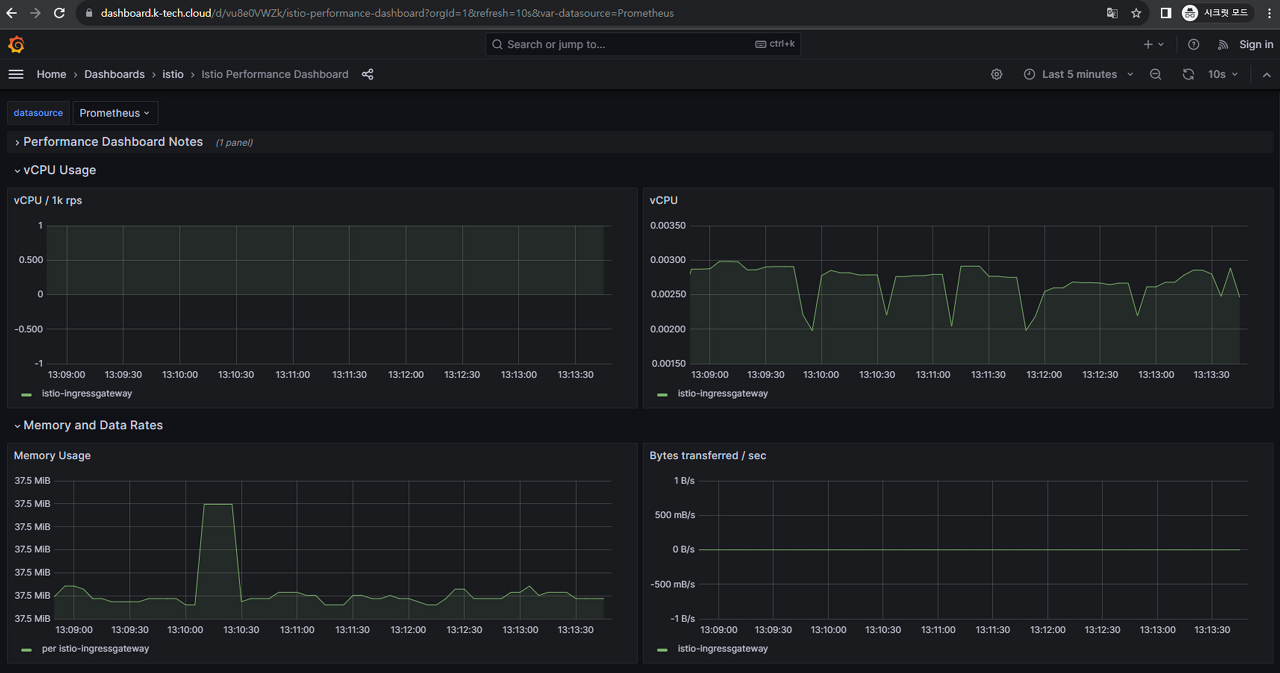Click the 500 mB/s axis label
The height and width of the screenshot is (673, 1280).
[675, 515]
